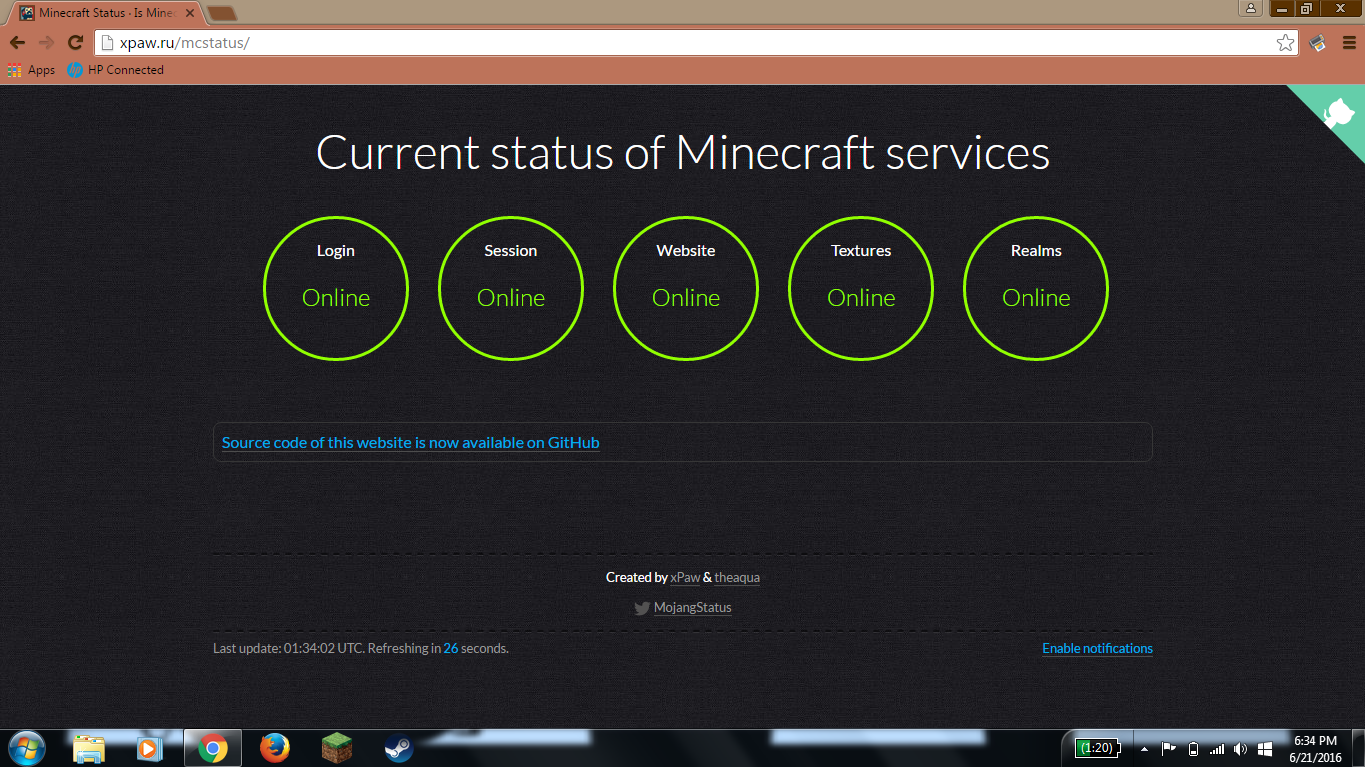Reload the Minecraft status page
1365x767 pixels.
pyautogui.click(x=75, y=43)
